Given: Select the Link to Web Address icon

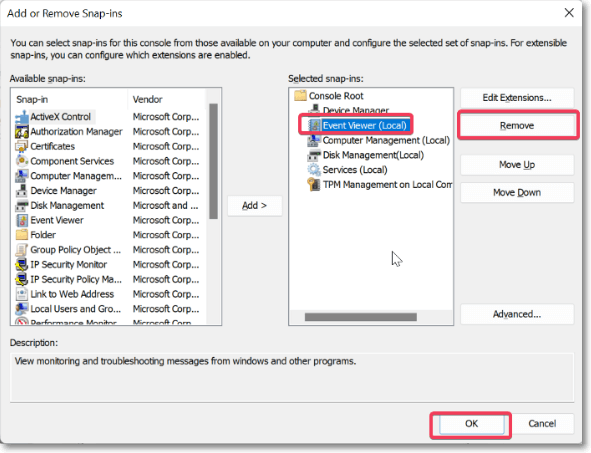Looking at the screenshot, I should click(x=21, y=294).
